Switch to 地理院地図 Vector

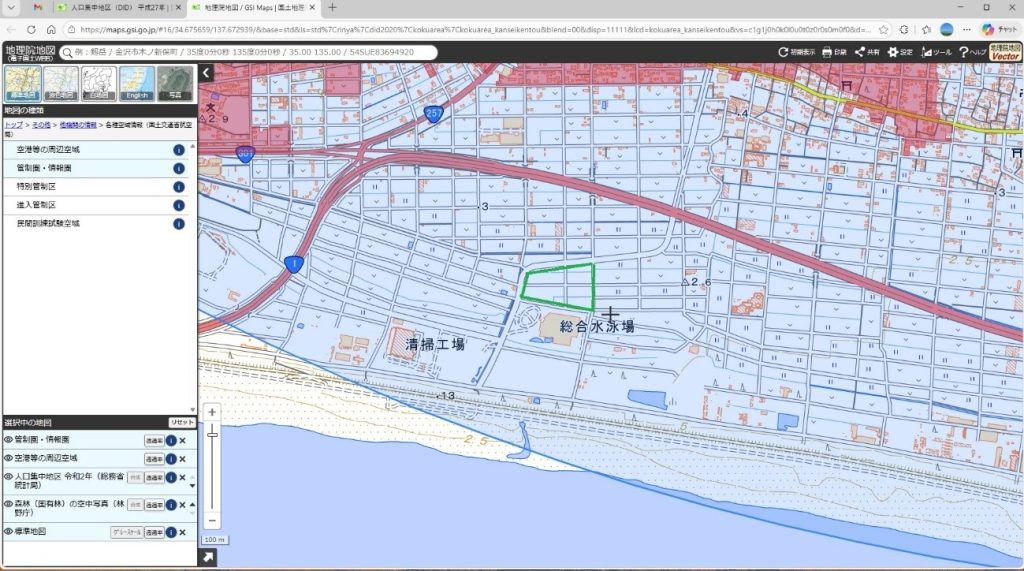[x=1005, y=52]
